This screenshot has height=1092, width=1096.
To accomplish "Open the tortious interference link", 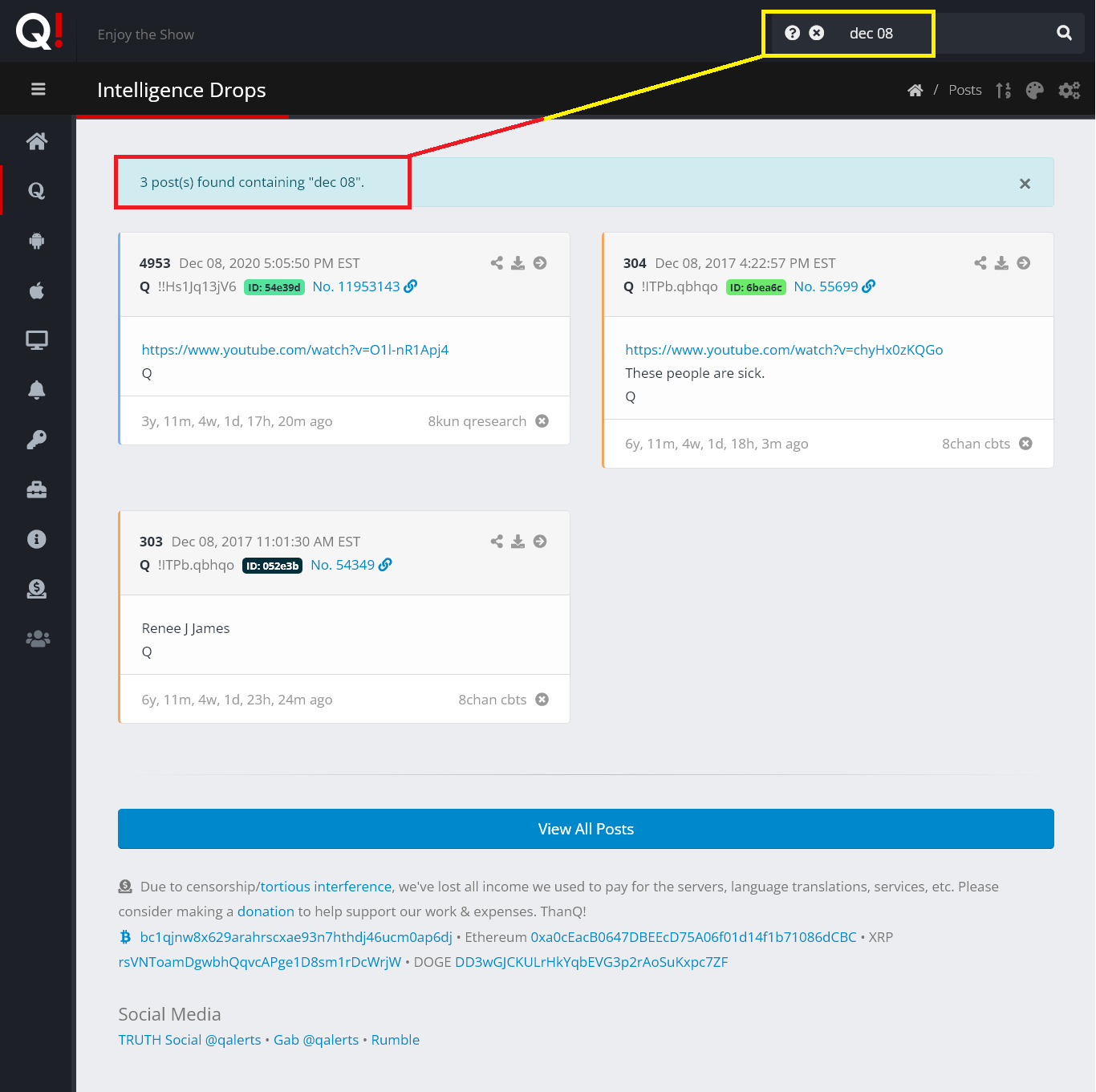I will 326,887.
